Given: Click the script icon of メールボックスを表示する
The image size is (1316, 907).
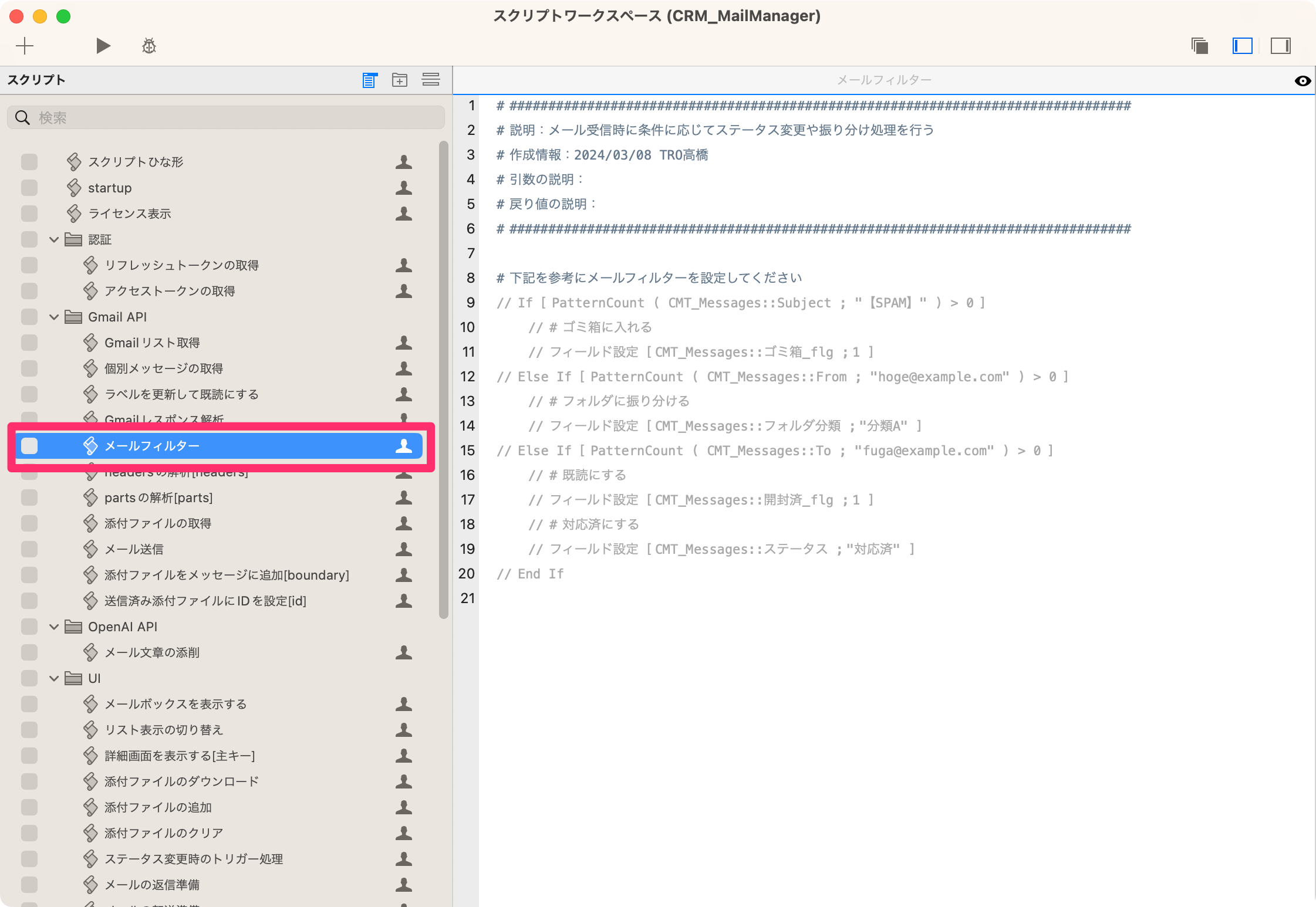Looking at the screenshot, I should coord(90,704).
